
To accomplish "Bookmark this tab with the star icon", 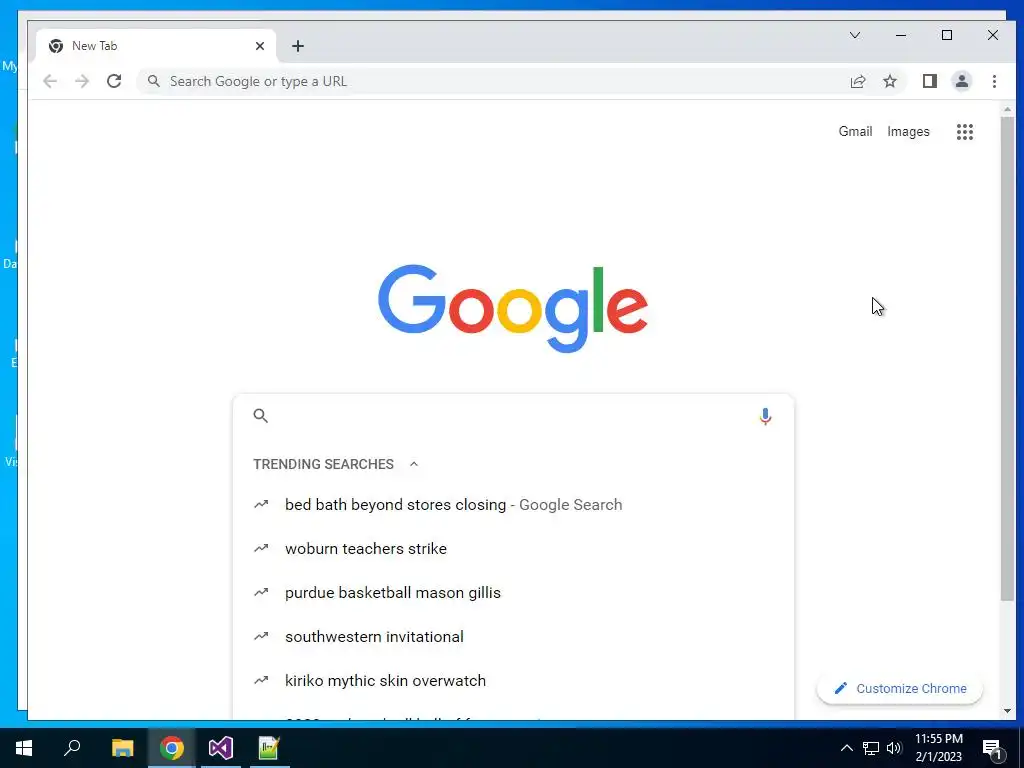I will point(889,81).
